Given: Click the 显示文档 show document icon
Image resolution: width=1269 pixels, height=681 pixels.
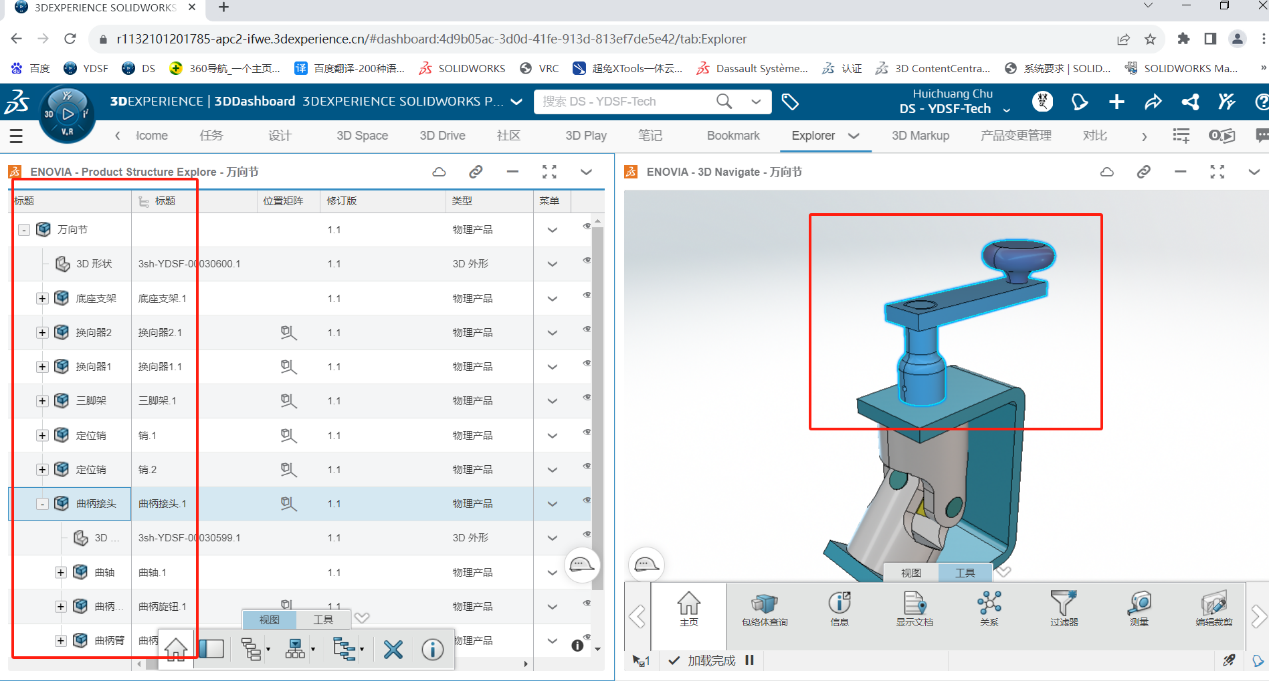Looking at the screenshot, I should [x=914, y=608].
